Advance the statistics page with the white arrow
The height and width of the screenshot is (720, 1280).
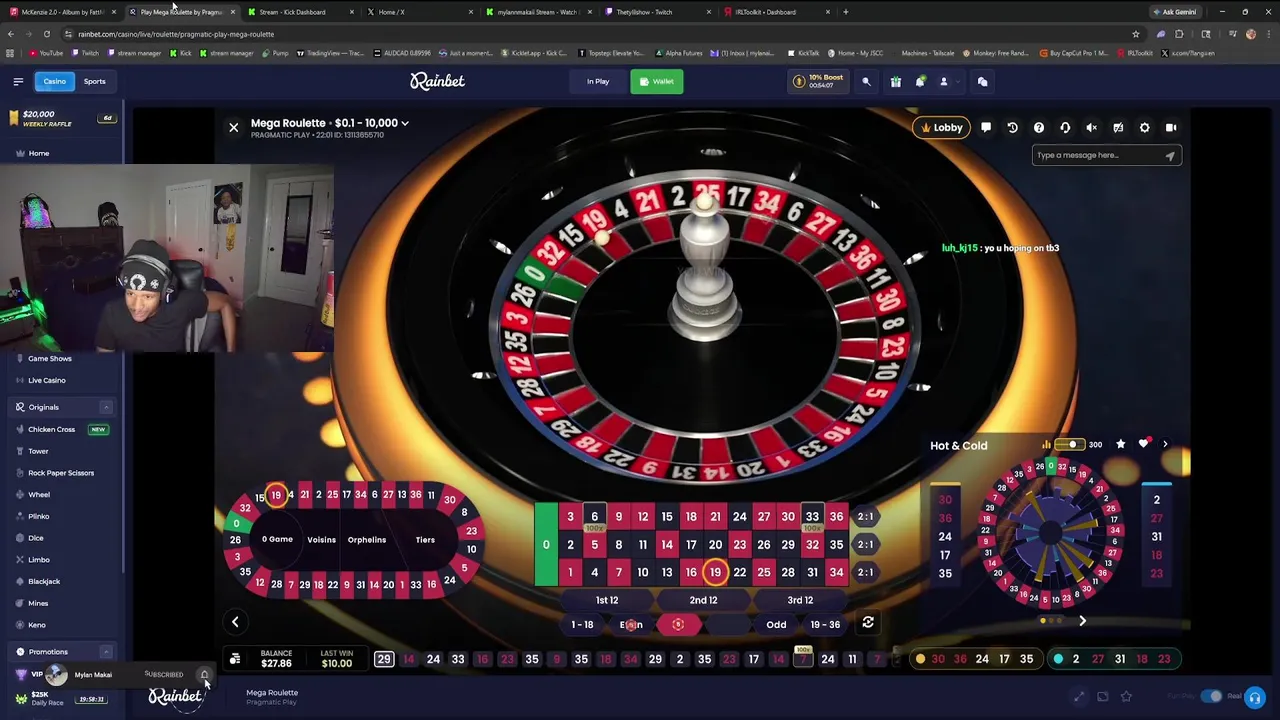[x=1082, y=621]
